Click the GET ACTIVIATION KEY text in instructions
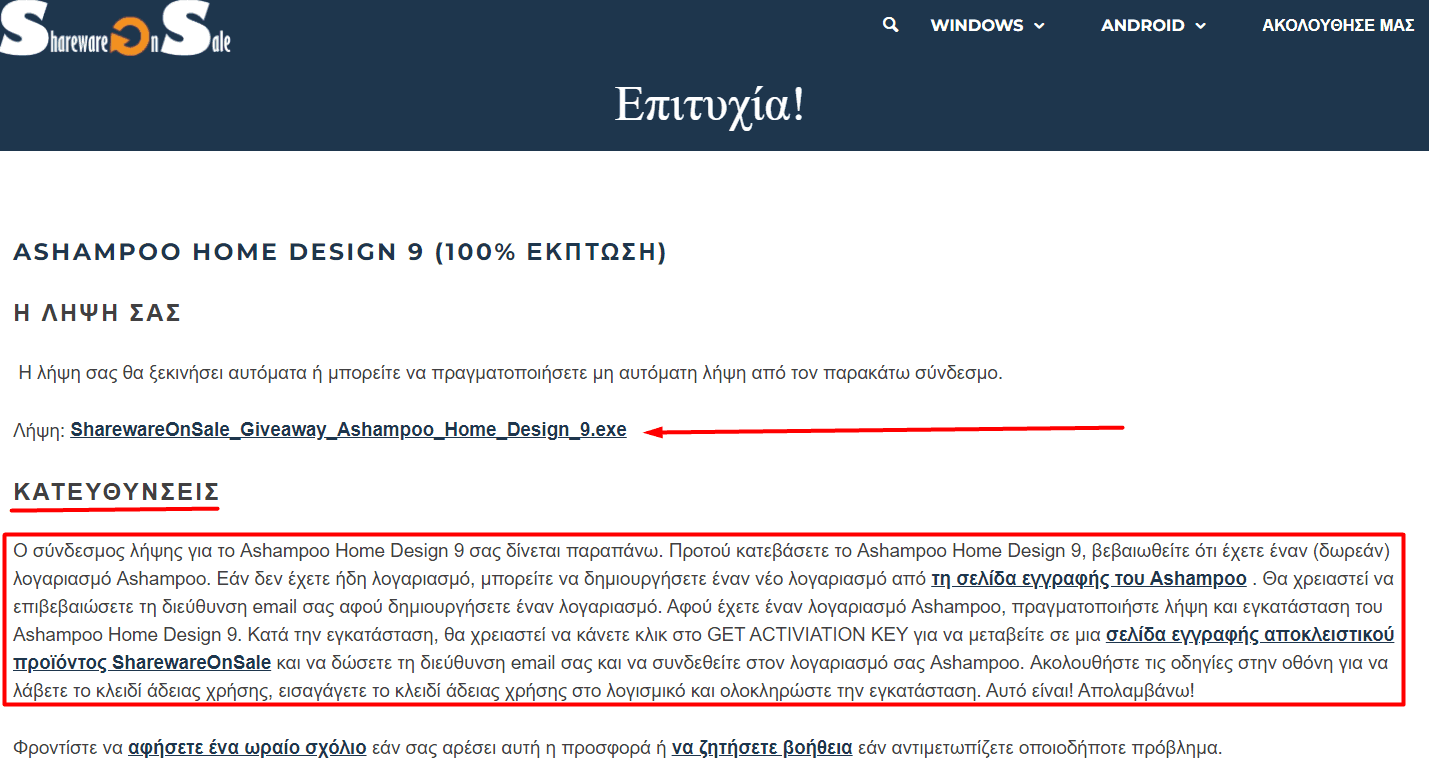 (x=806, y=635)
